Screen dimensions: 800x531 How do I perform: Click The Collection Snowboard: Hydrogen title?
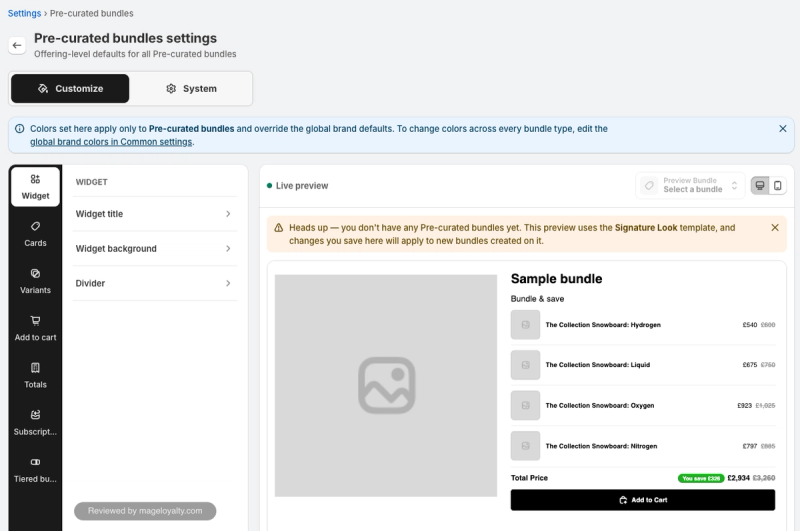pos(603,324)
